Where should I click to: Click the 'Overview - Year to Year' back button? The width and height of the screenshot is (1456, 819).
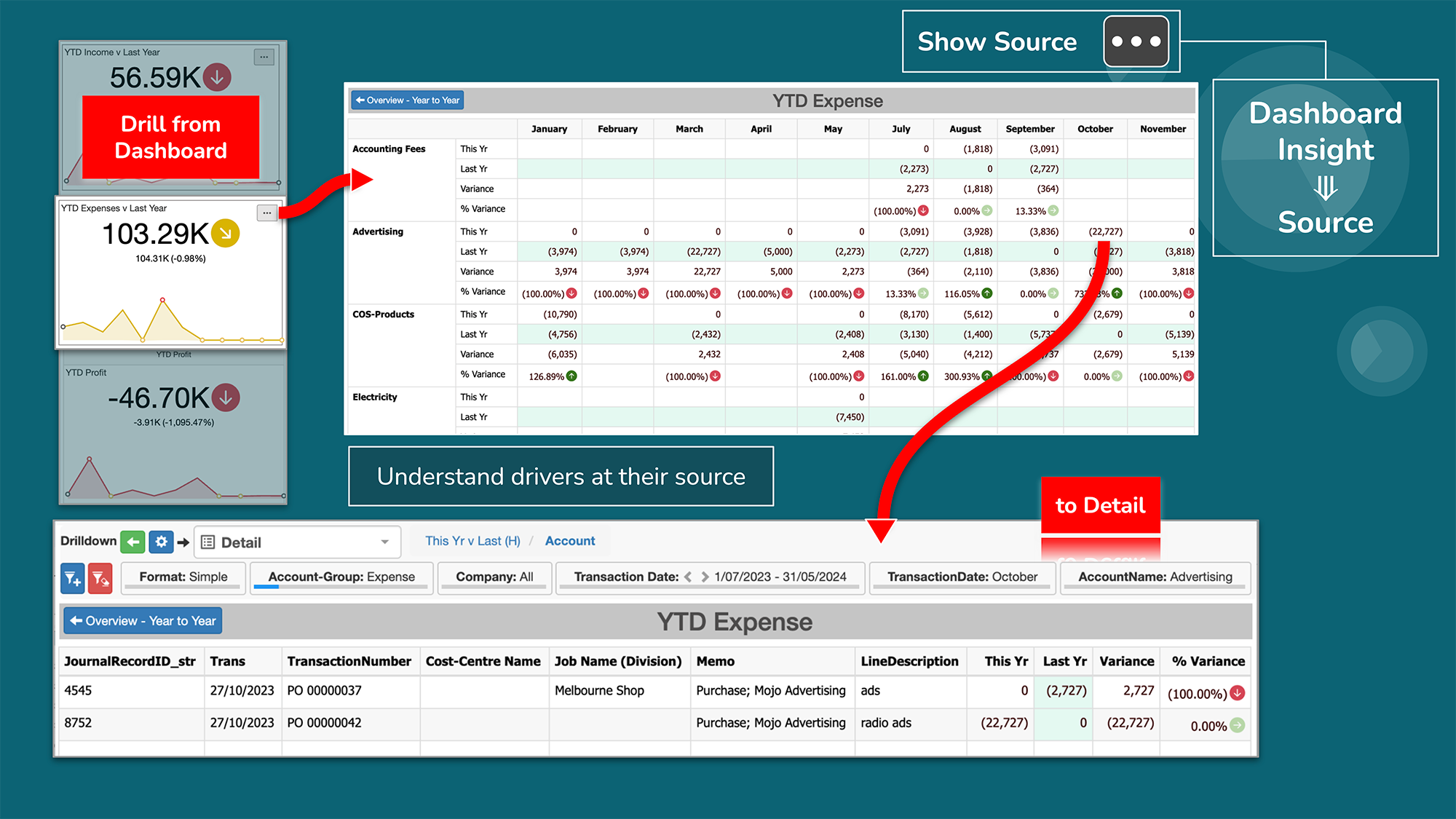pyautogui.click(x=143, y=620)
